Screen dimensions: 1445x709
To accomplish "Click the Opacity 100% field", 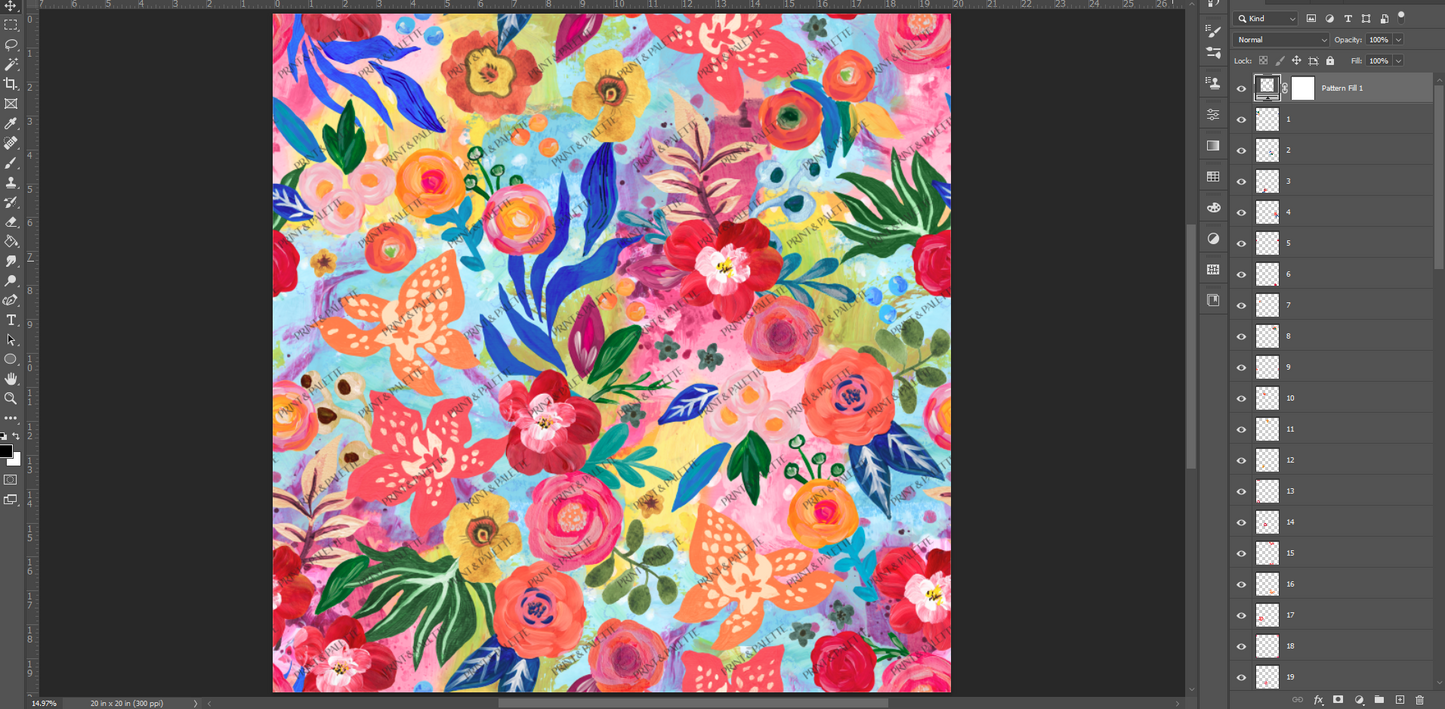I will pos(1379,40).
